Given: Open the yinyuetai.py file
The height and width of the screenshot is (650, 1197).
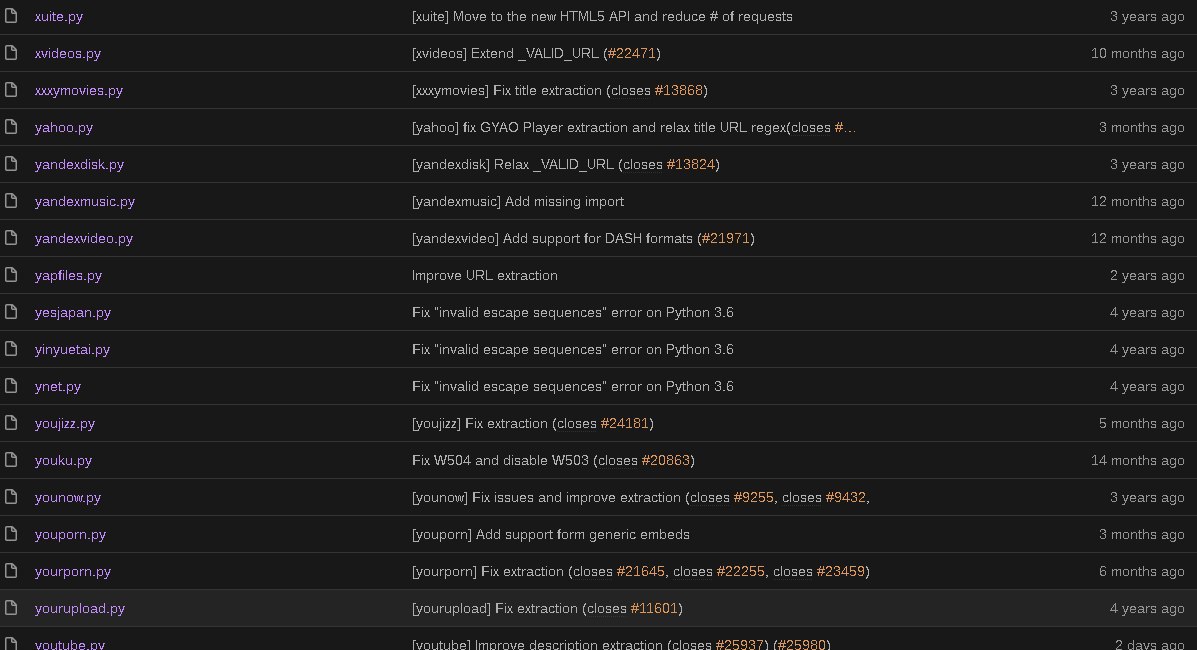Looking at the screenshot, I should point(72,349).
